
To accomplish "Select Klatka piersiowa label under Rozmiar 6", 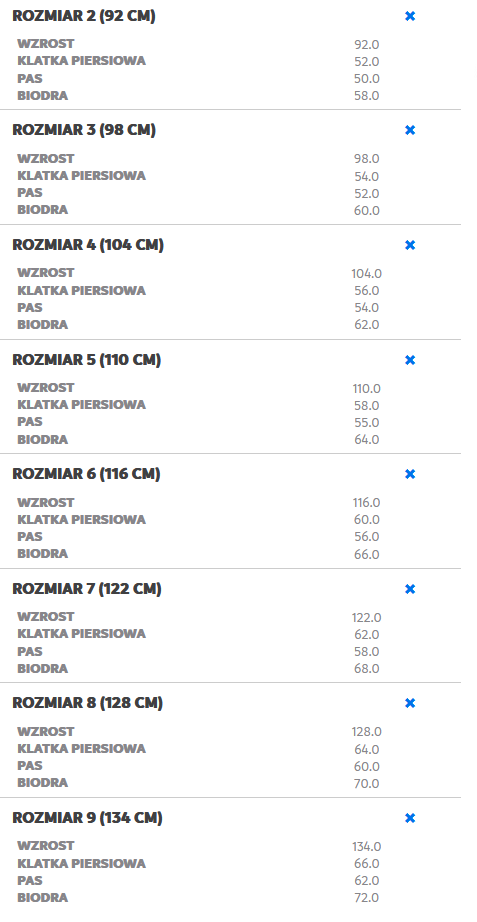I will [x=81, y=520].
